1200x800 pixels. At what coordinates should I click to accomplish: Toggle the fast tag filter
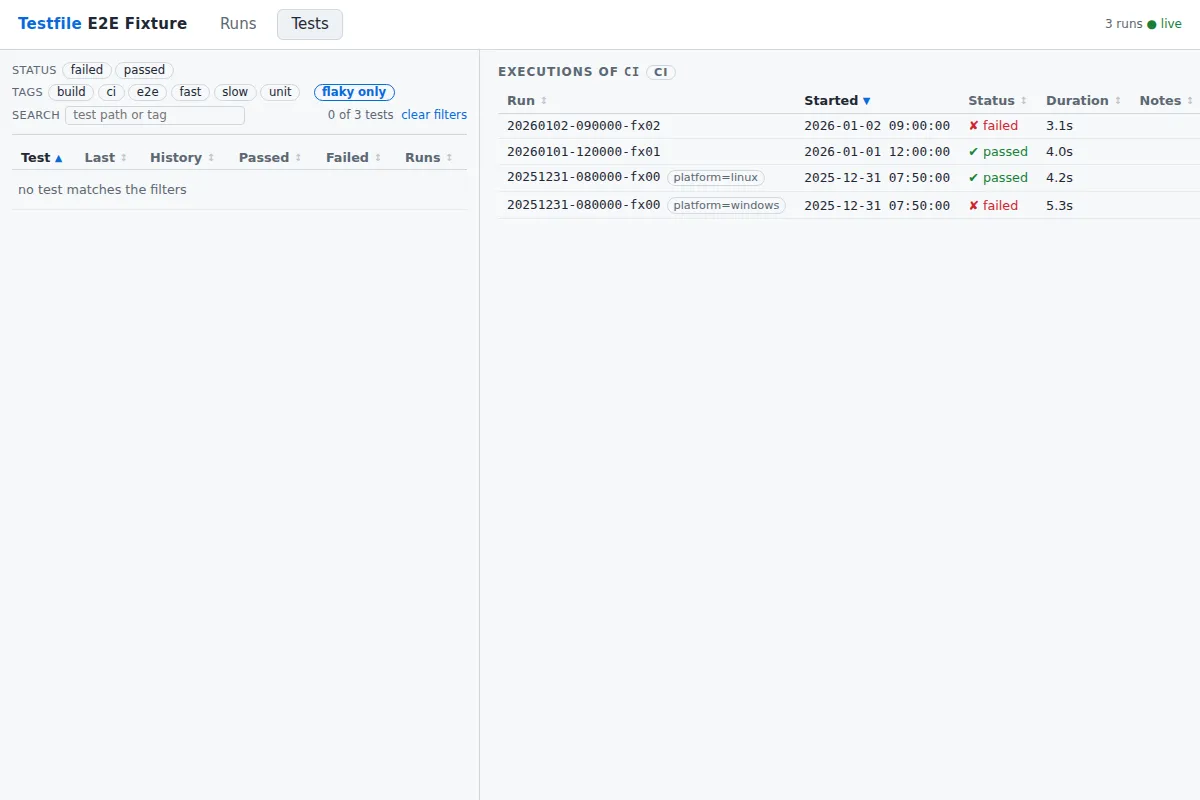(x=190, y=92)
